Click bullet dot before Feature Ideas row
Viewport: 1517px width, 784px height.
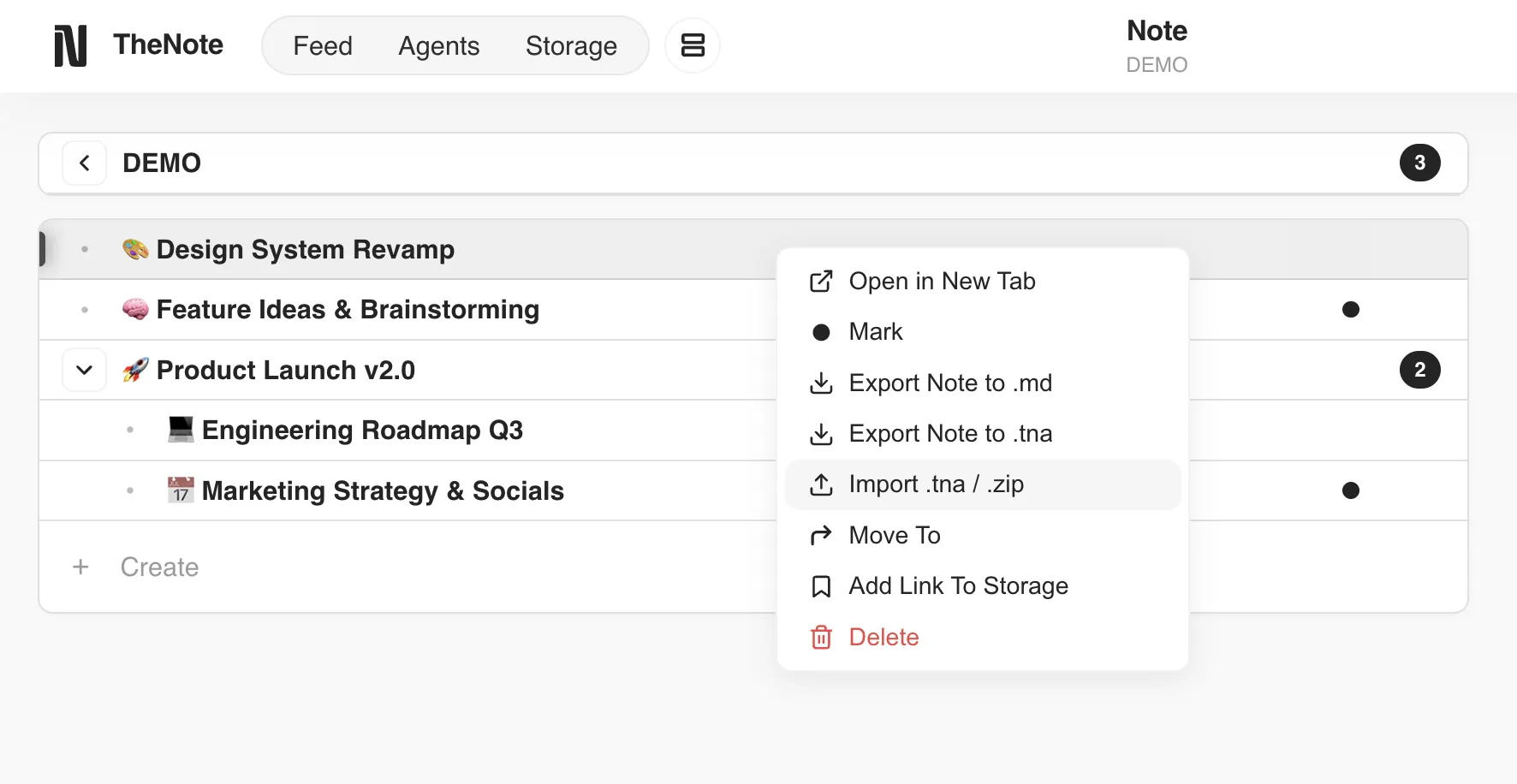[85, 310]
